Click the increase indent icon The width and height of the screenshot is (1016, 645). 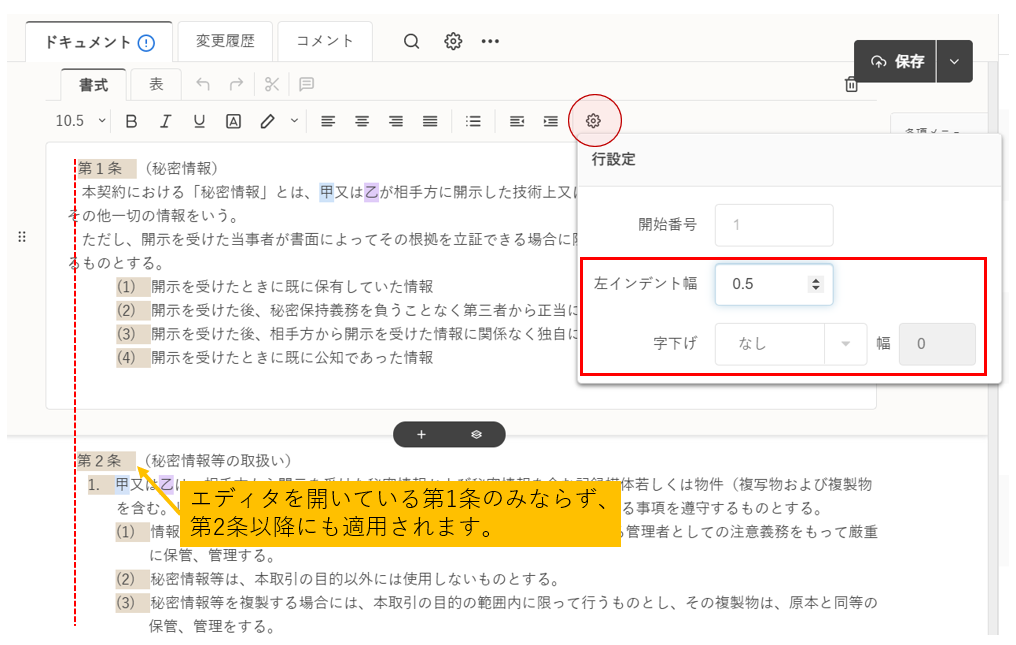click(x=550, y=121)
